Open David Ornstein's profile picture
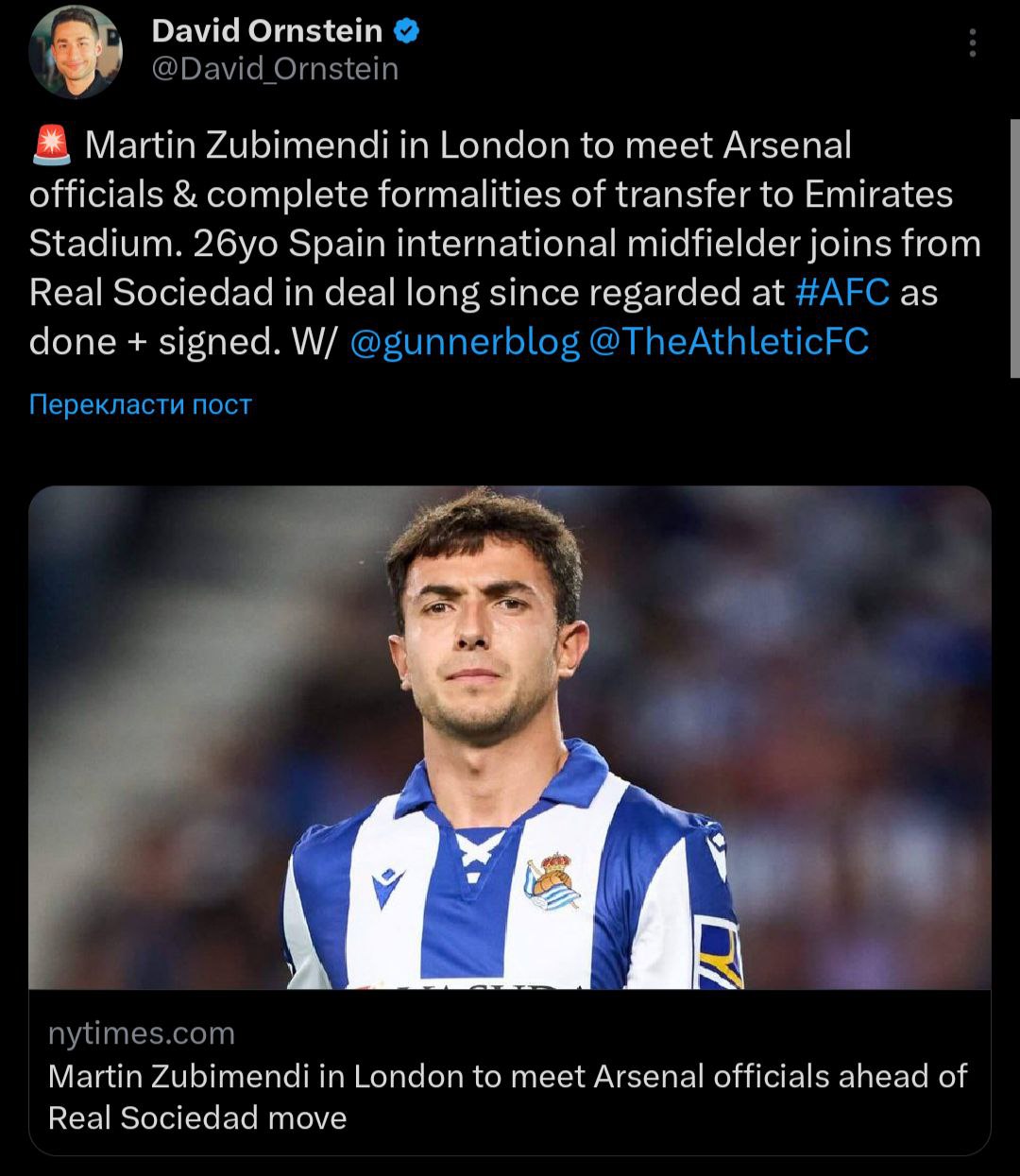 (x=76, y=52)
